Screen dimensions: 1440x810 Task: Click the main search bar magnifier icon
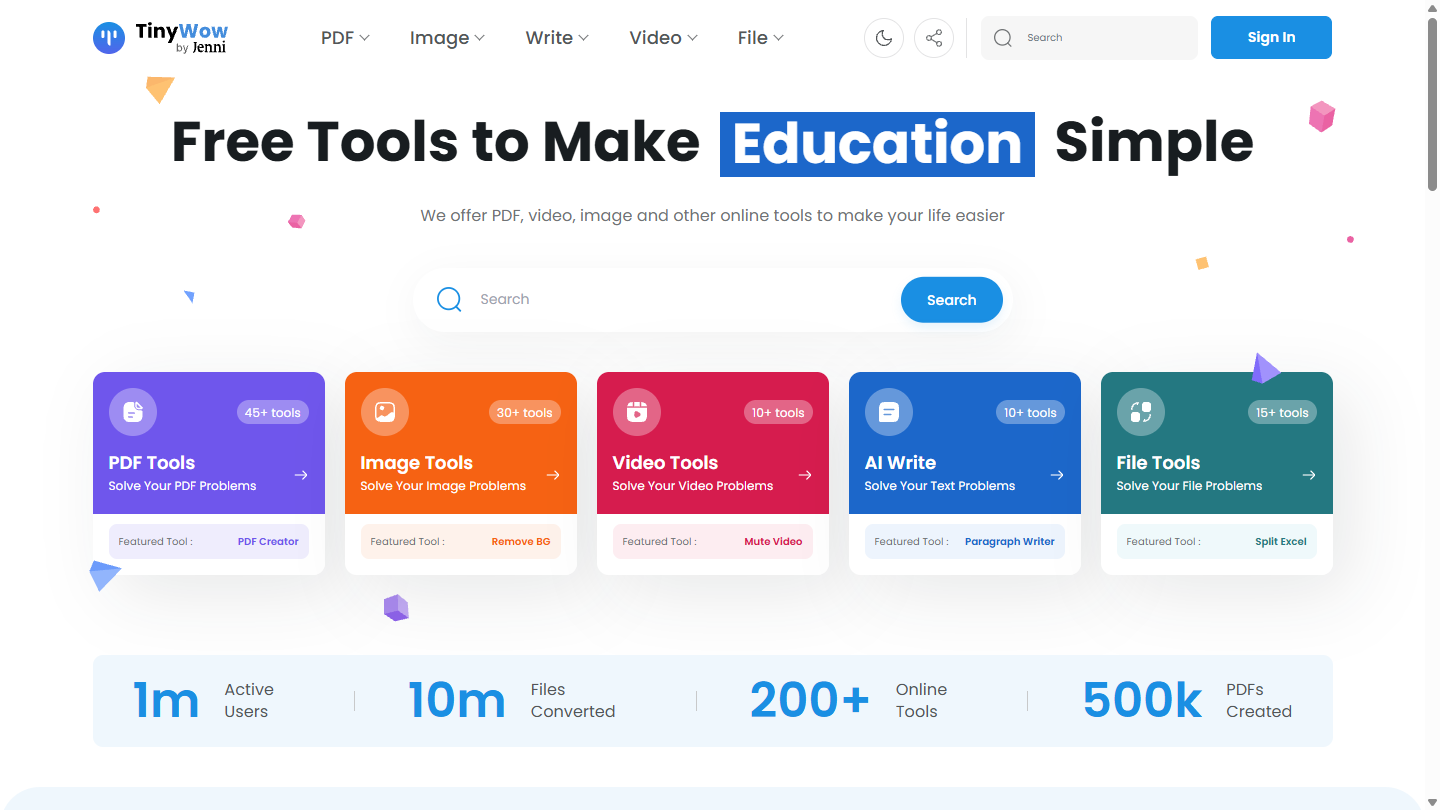450,299
